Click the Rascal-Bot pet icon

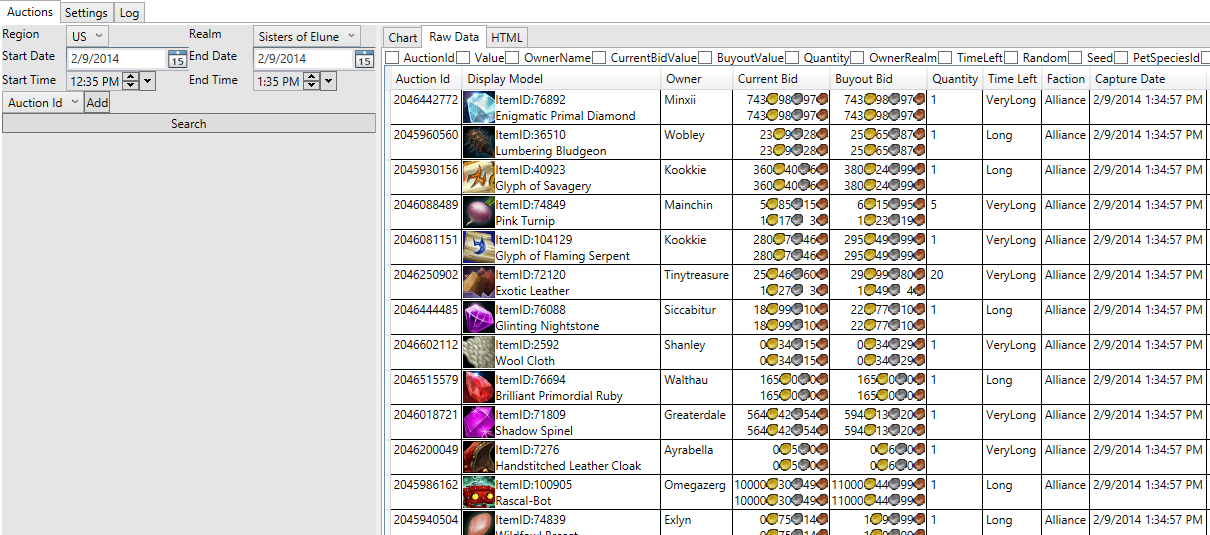[478, 493]
